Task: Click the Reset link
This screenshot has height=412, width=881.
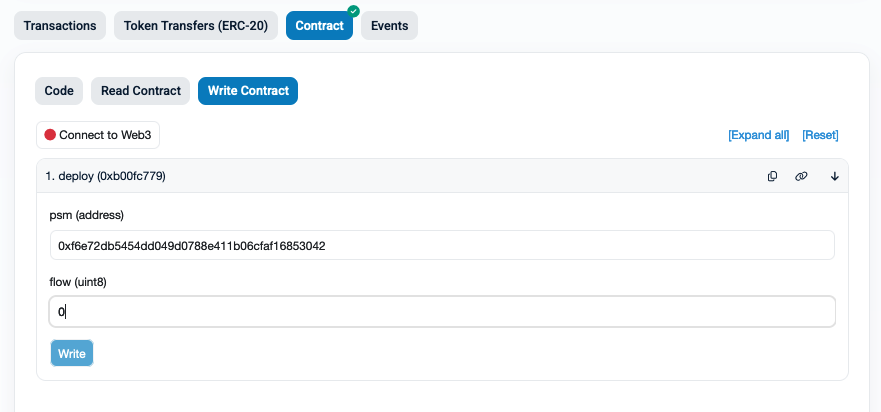Action: pyautogui.click(x=820, y=135)
